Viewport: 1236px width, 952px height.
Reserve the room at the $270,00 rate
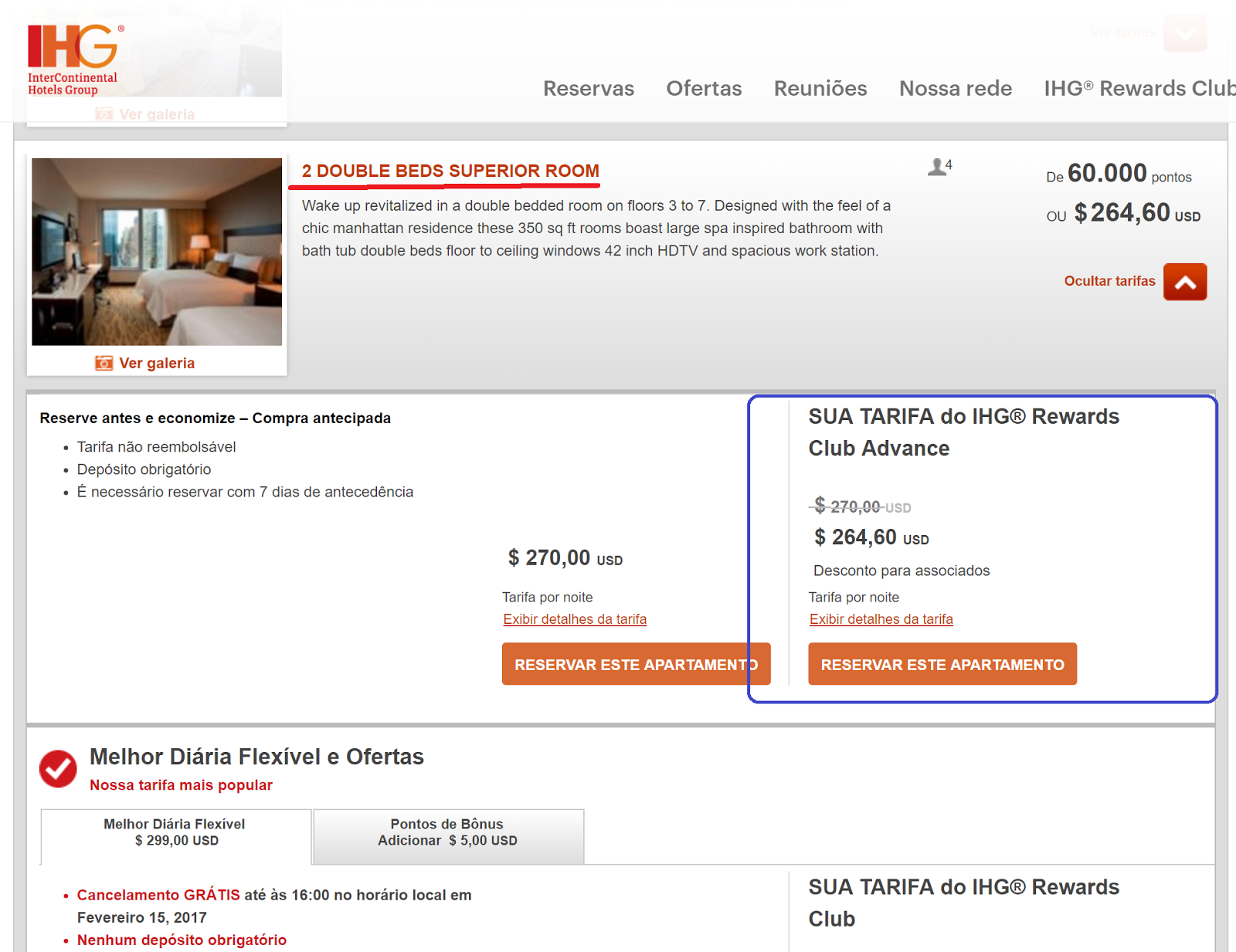636,664
